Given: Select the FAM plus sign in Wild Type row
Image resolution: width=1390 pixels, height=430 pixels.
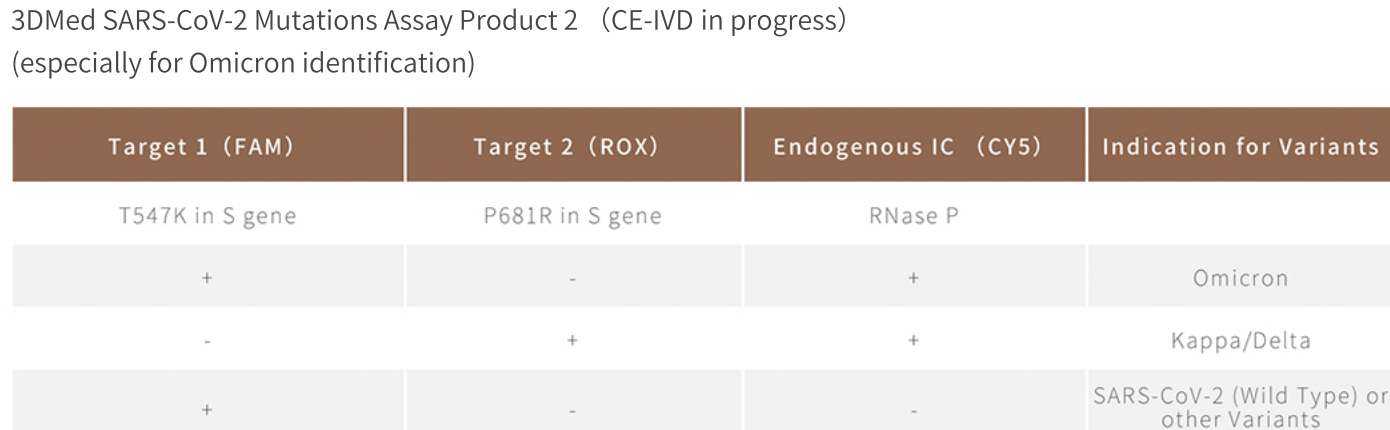Looking at the screenshot, I should (207, 409).
